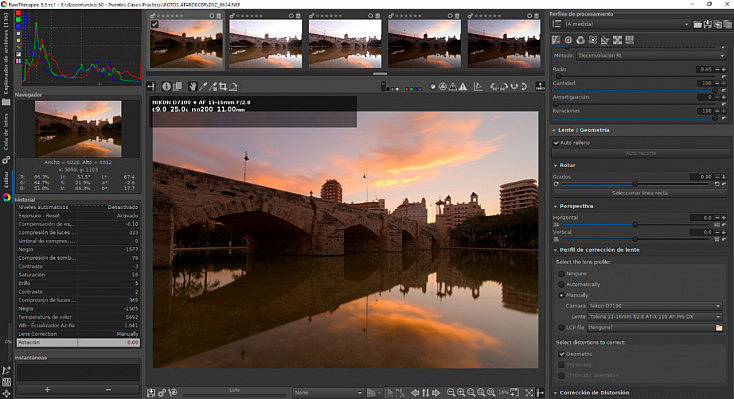Toggle the Geometric distortion checkbox

point(562,354)
